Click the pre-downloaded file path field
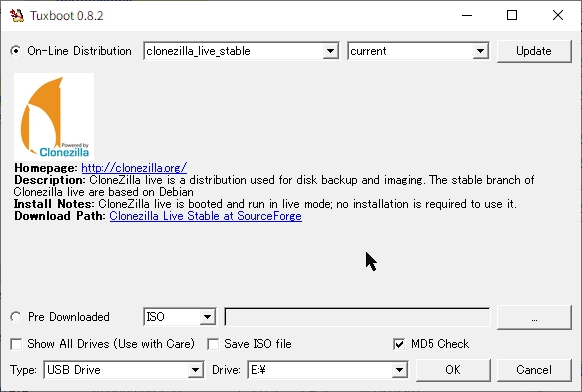This screenshot has width=582, height=392. (357, 317)
